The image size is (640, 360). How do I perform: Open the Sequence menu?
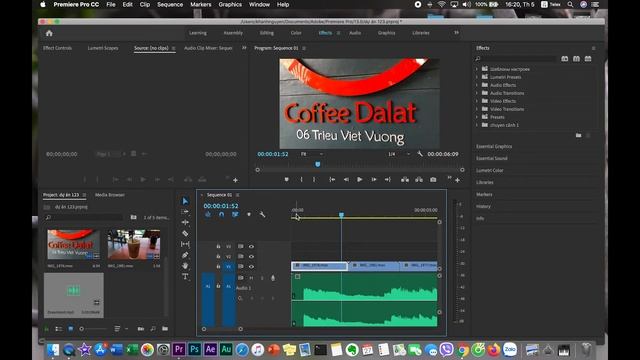point(170,4)
